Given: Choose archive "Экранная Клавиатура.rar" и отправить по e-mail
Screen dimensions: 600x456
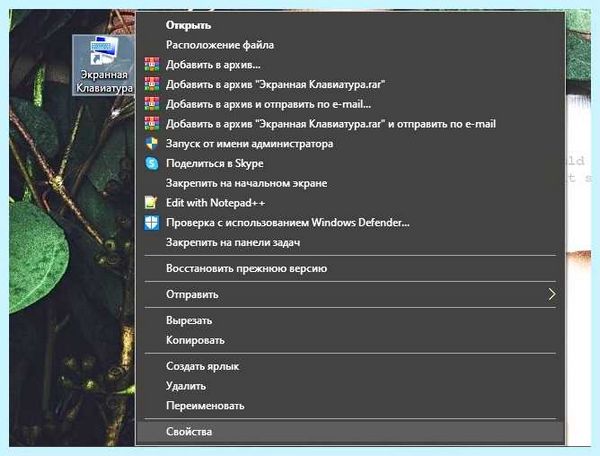Looking at the screenshot, I should (x=350, y=124).
